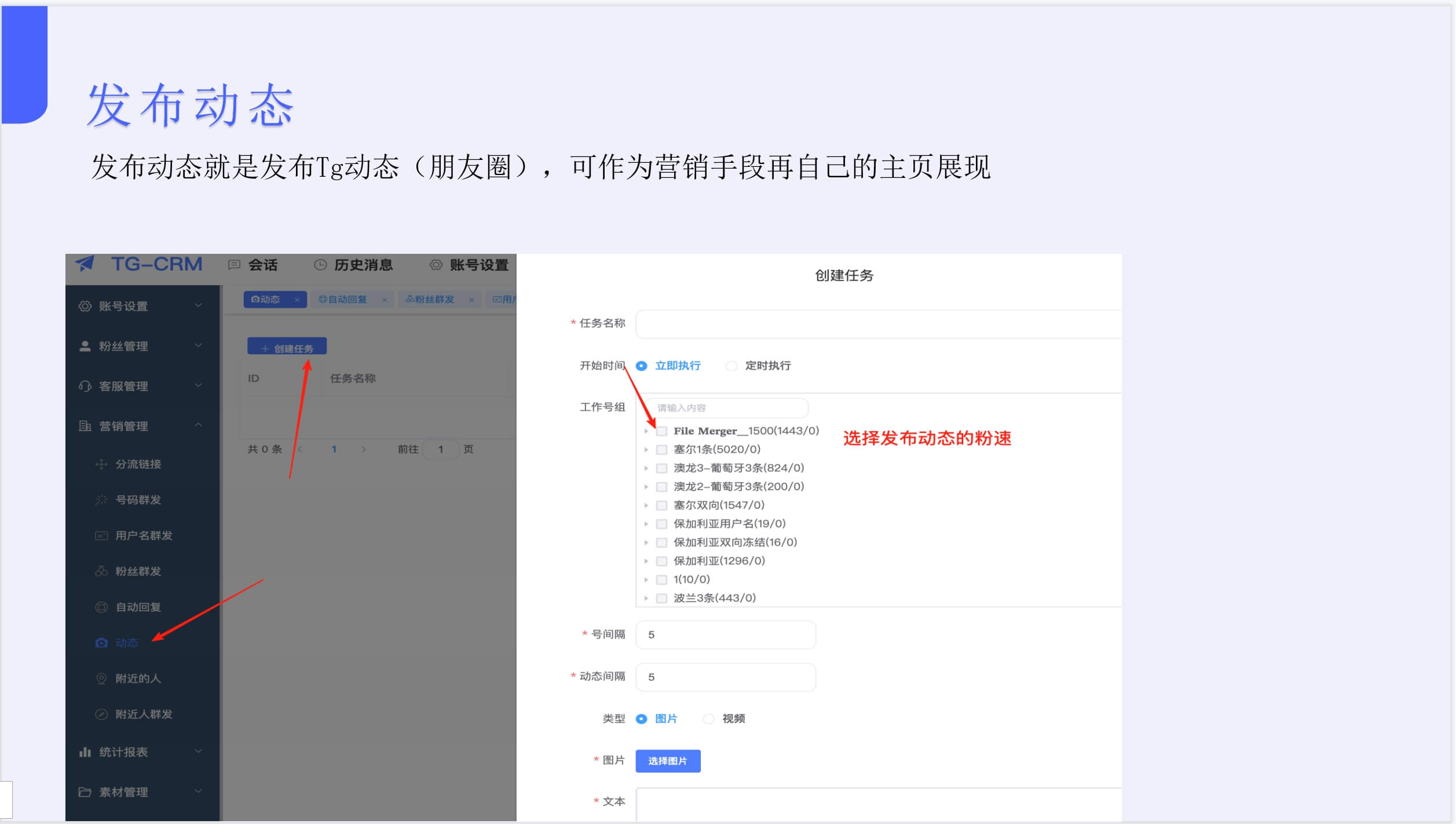Open the 历史消息 menu item
This screenshot has width=1456, height=824.
point(363,265)
